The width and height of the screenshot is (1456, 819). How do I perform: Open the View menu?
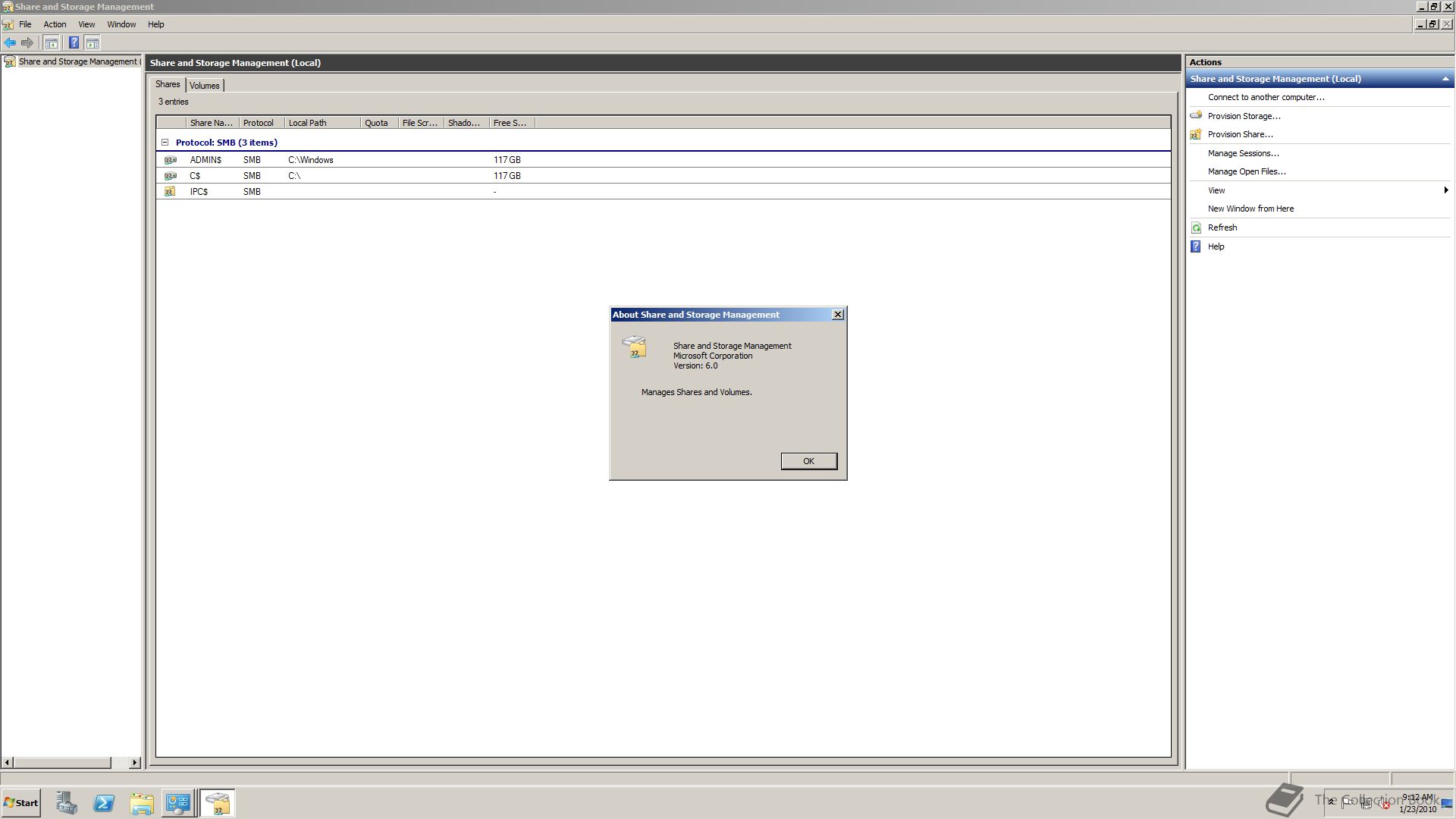click(86, 24)
